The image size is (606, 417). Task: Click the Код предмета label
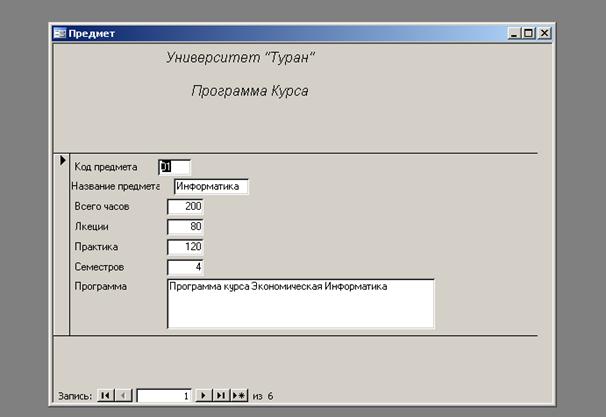point(106,167)
